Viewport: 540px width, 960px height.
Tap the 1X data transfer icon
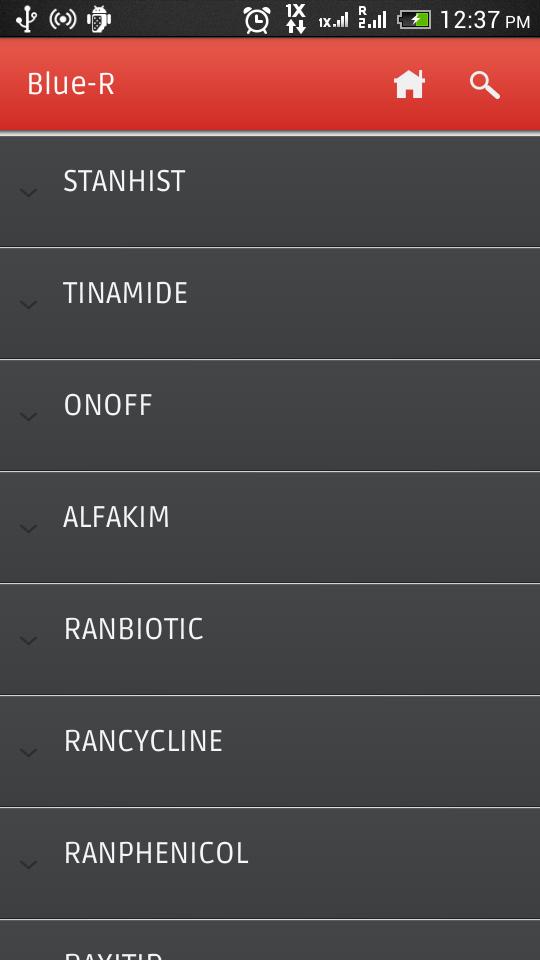coord(296,18)
